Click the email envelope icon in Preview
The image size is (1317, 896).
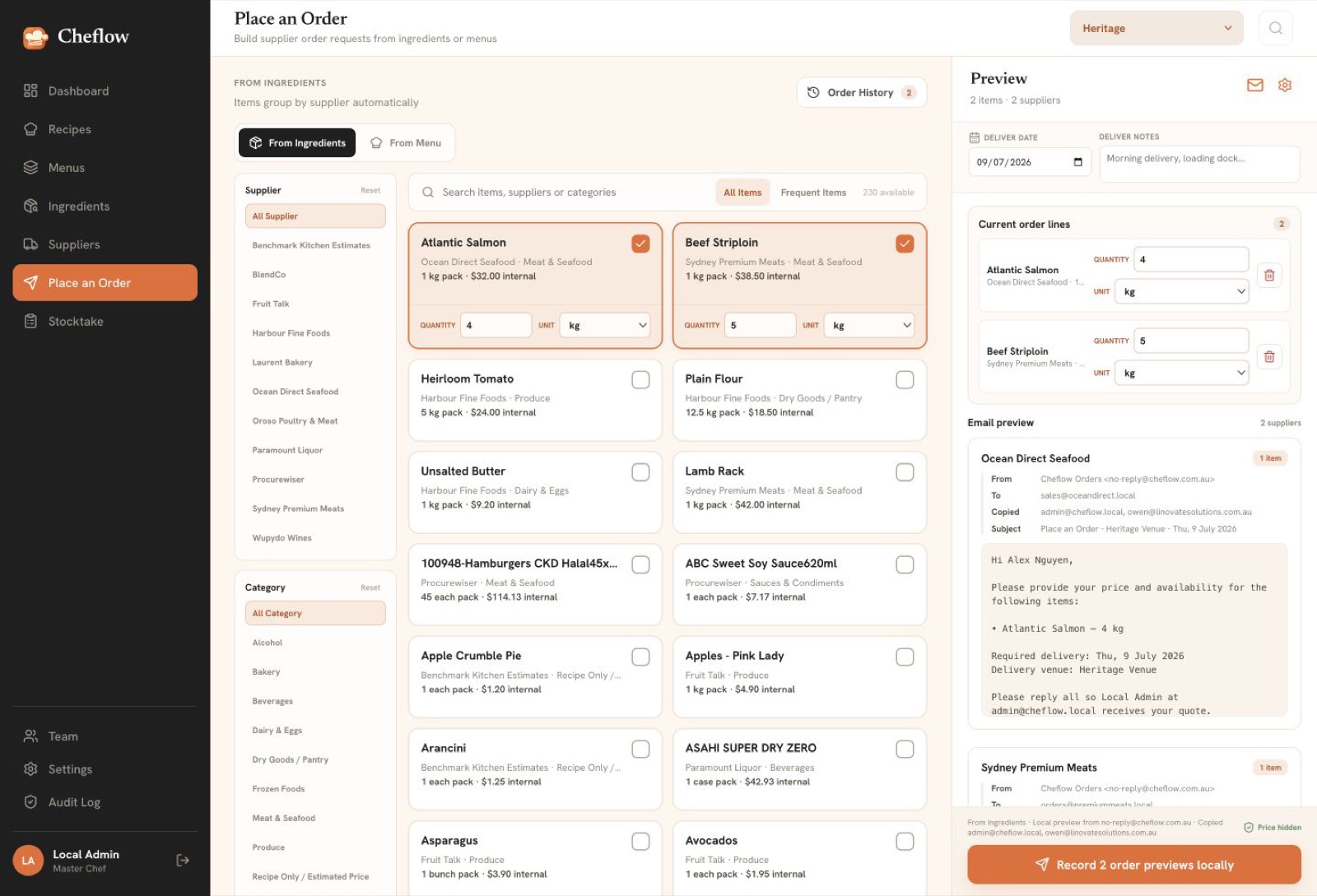coord(1254,85)
